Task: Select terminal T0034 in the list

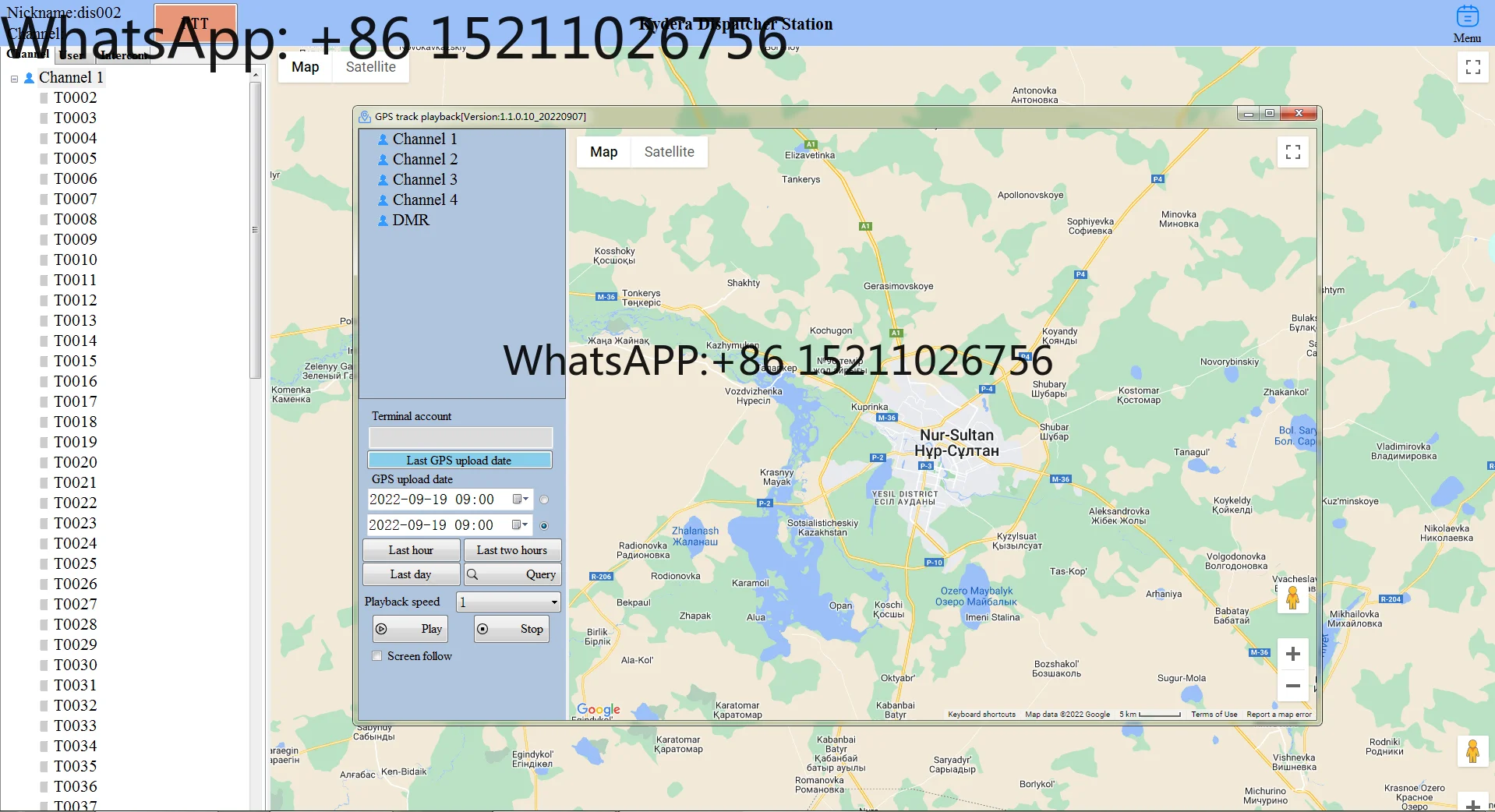Action: coord(76,747)
